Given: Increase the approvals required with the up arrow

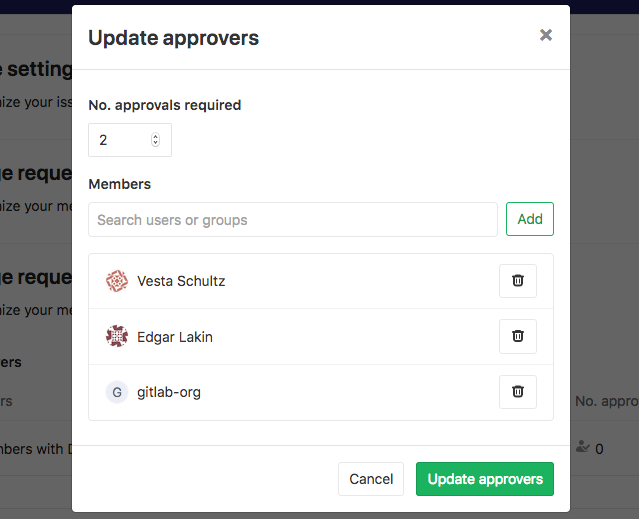Looking at the screenshot, I should (x=155, y=137).
